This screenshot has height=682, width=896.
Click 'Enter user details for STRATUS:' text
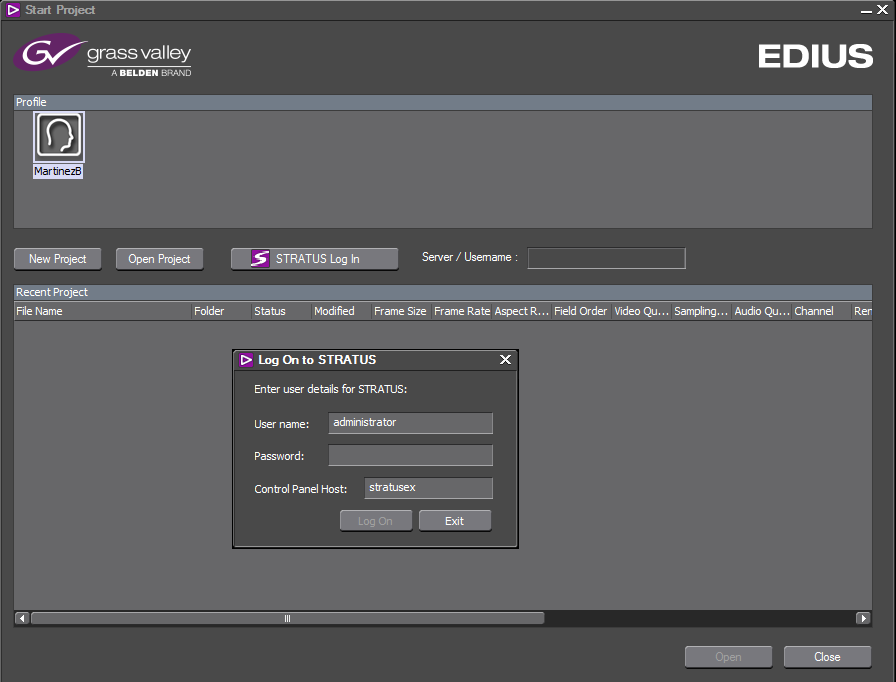330,389
